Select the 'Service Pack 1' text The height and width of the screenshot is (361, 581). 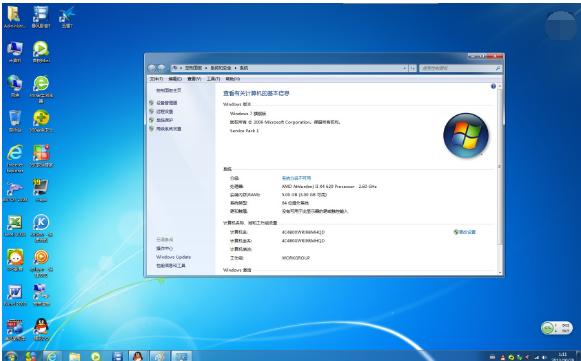(244, 131)
